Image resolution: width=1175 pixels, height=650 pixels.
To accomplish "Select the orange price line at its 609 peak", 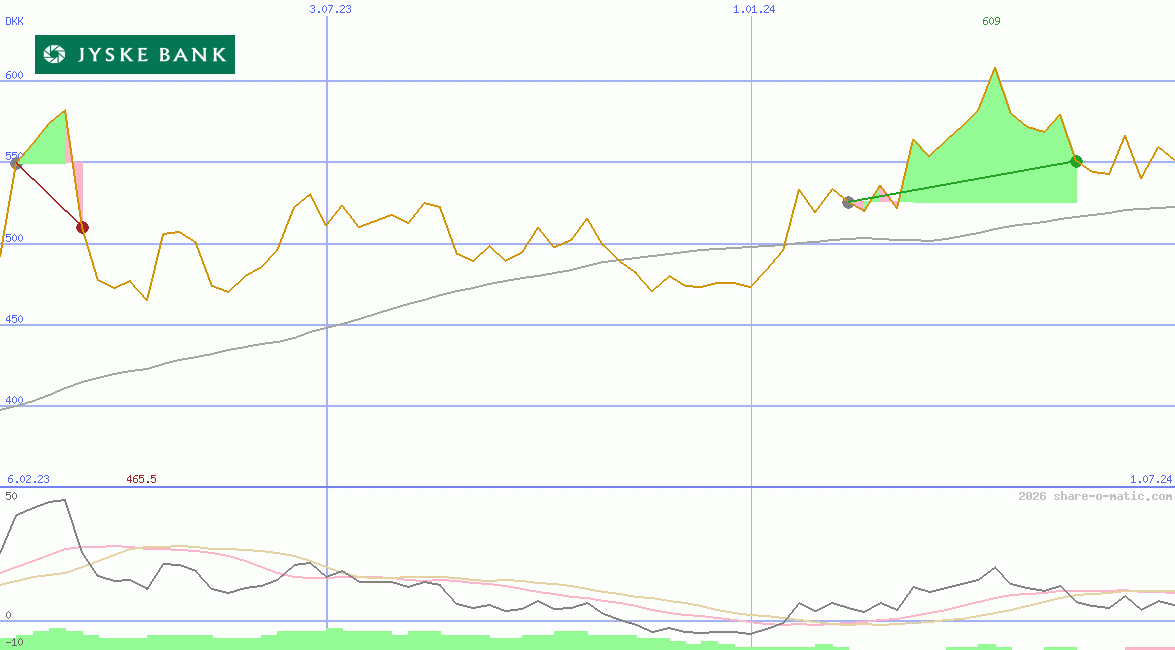I will (x=994, y=67).
